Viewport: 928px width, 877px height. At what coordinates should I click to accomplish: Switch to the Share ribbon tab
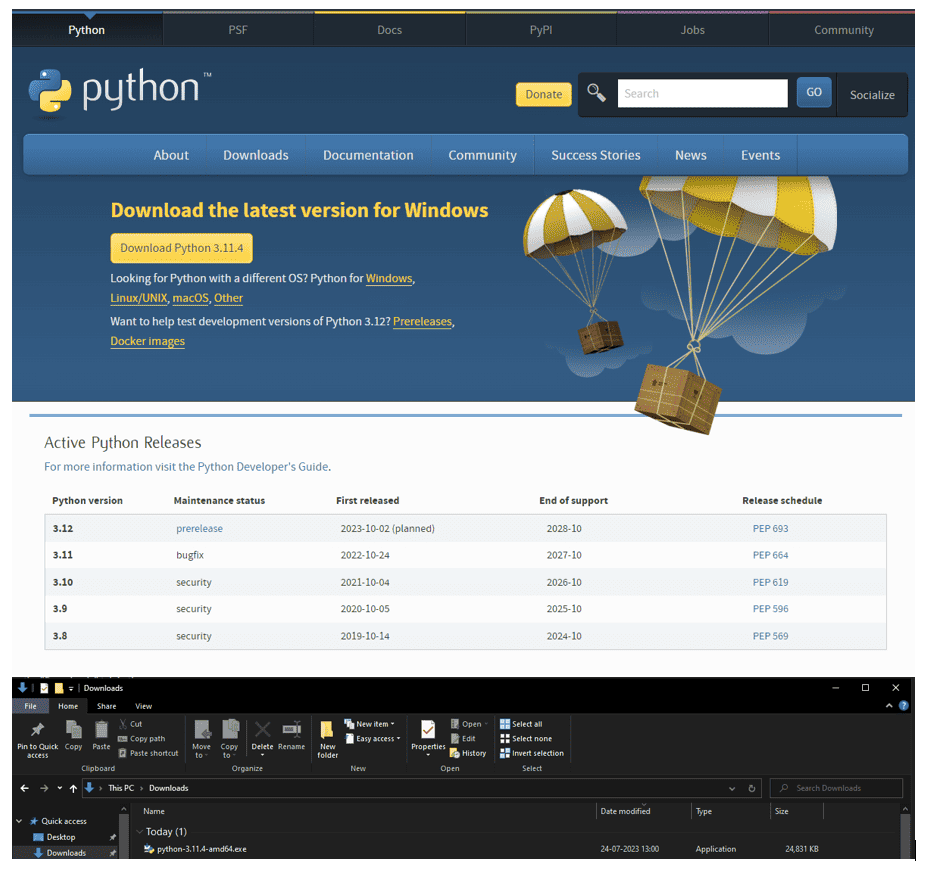pyautogui.click(x=107, y=706)
